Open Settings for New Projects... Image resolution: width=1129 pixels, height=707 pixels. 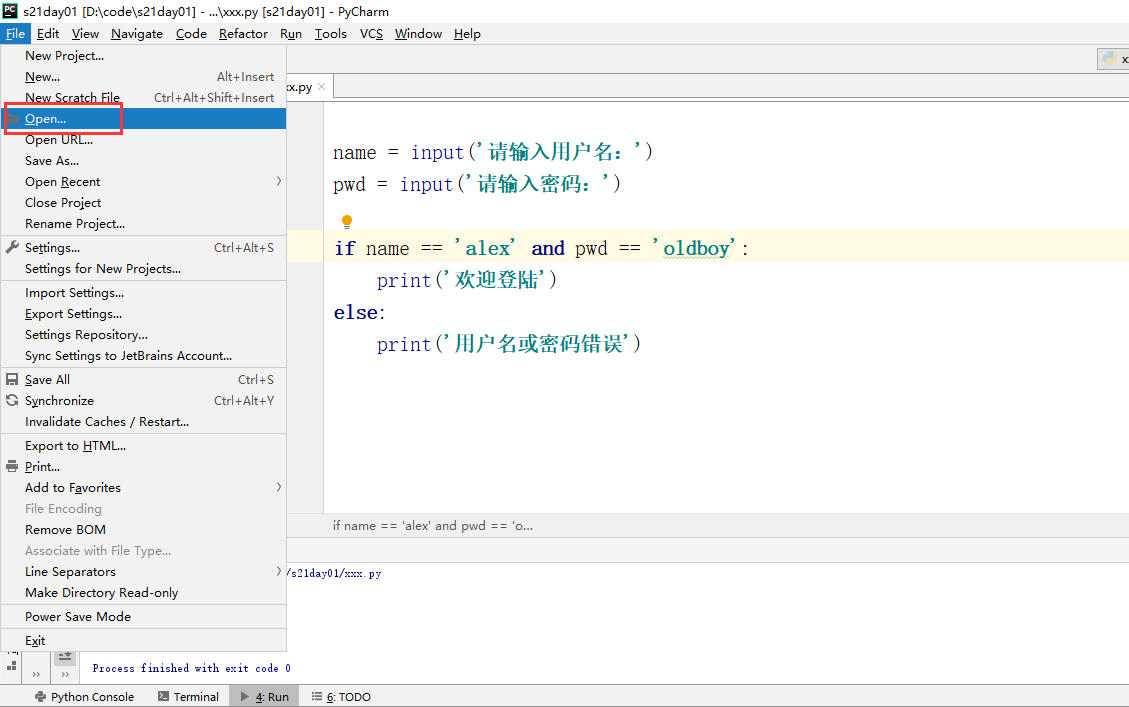click(143, 269)
